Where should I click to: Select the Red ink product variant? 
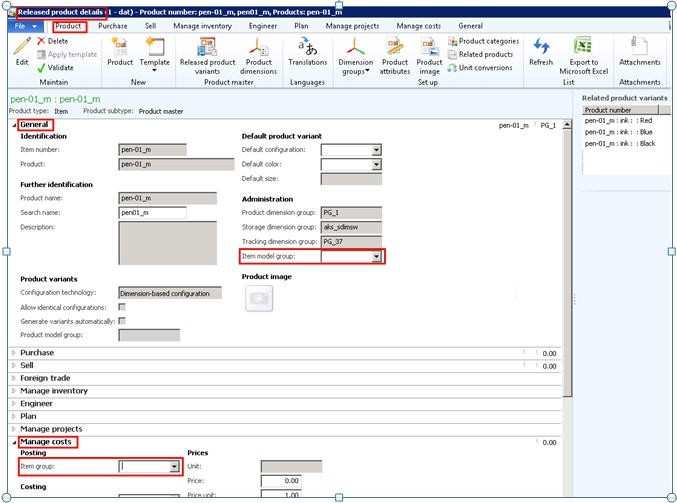[x=618, y=121]
